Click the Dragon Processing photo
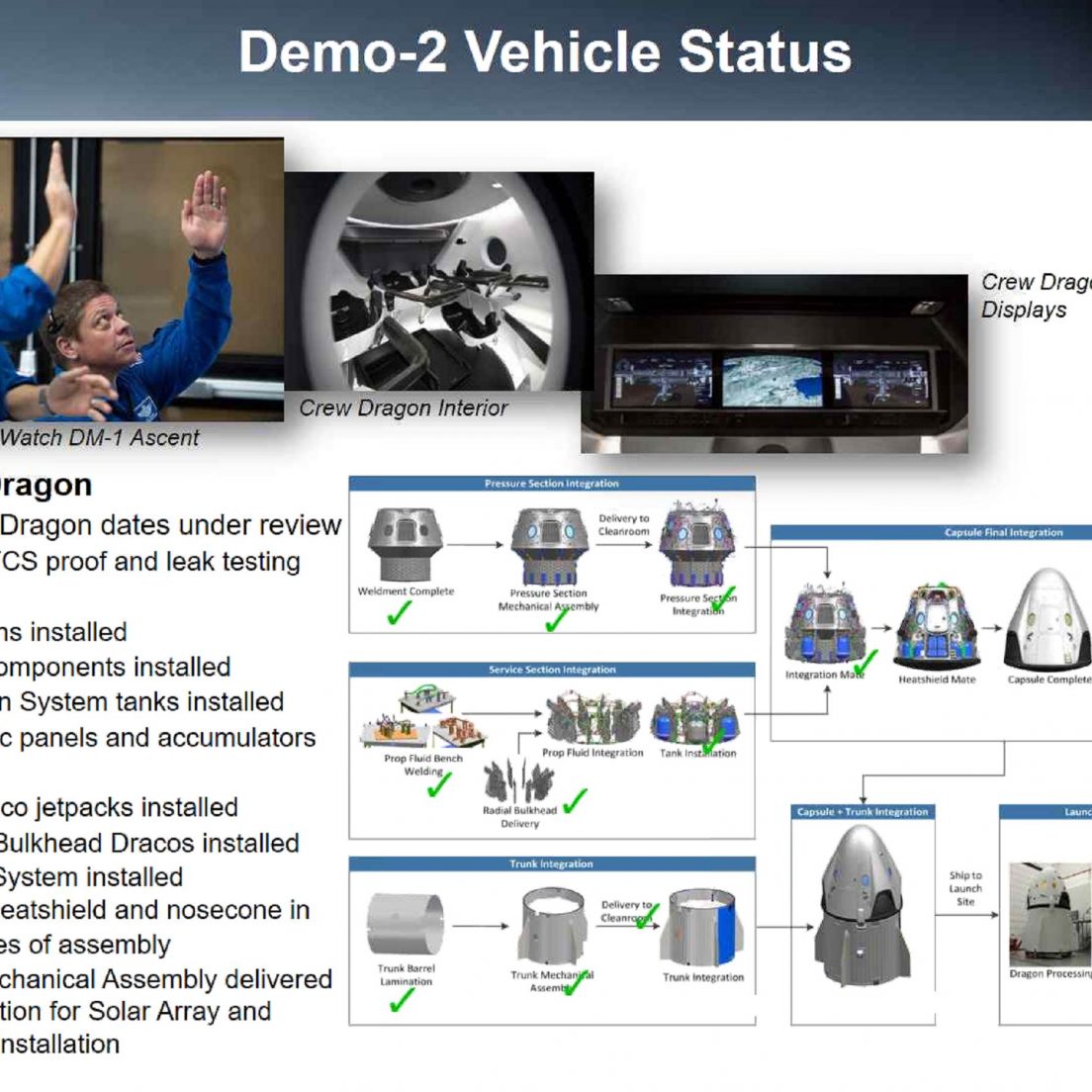This screenshot has height=1092, width=1092. [x=1050, y=914]
